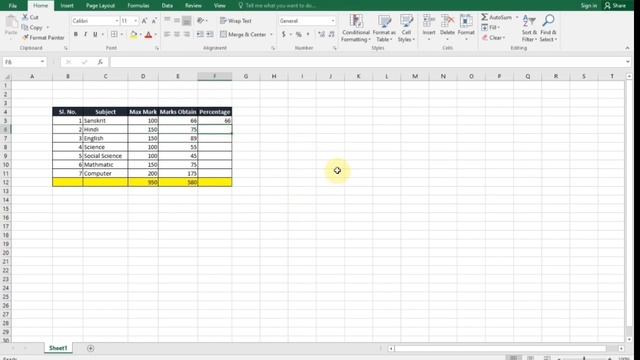
Task: Click the AutoSum sigma icon
Action: pyautogui.click(x=484, y=17)
